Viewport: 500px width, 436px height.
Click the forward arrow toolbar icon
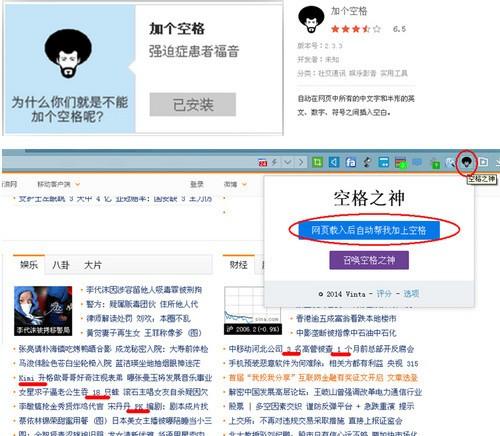point(301,162)
